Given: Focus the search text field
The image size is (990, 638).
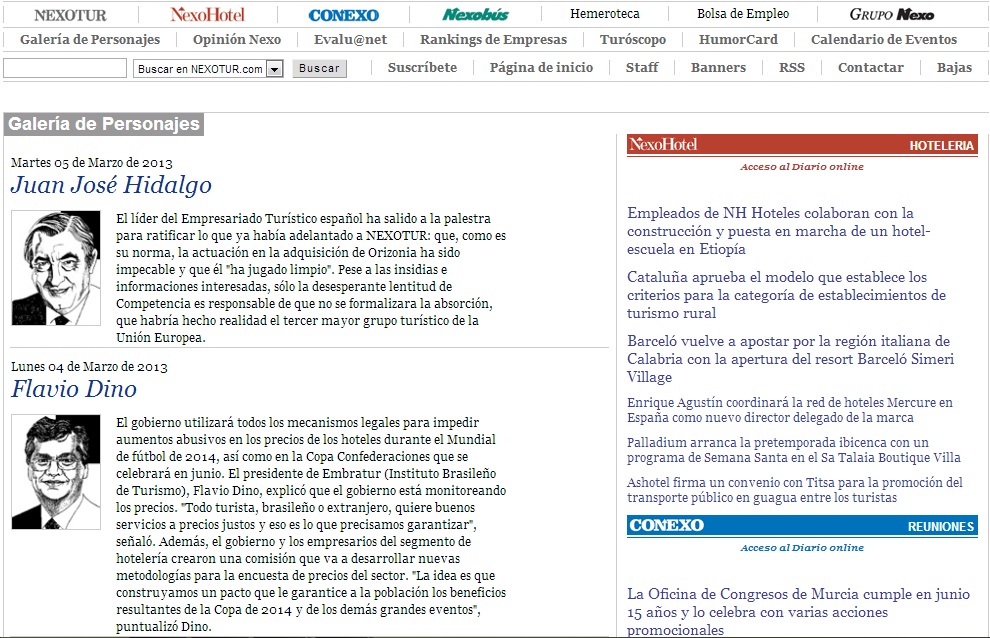Looking at the screenshot, I should [65, 68].
